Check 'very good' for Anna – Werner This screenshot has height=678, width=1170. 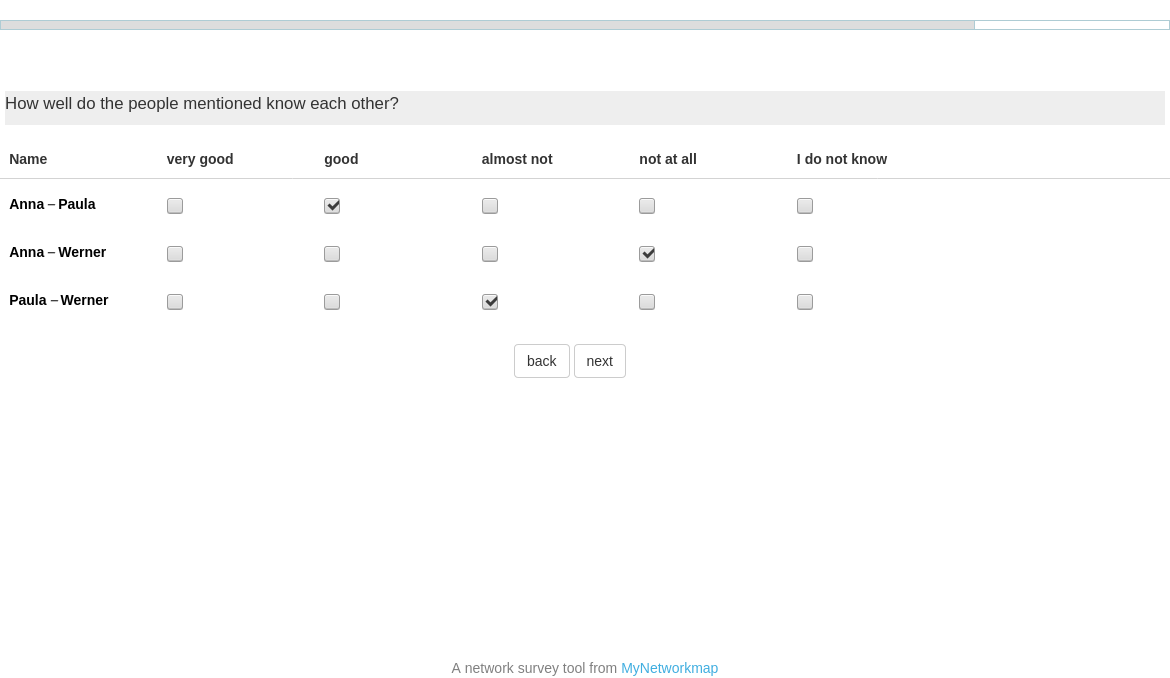pyautogui.click(x=175, y=254)
